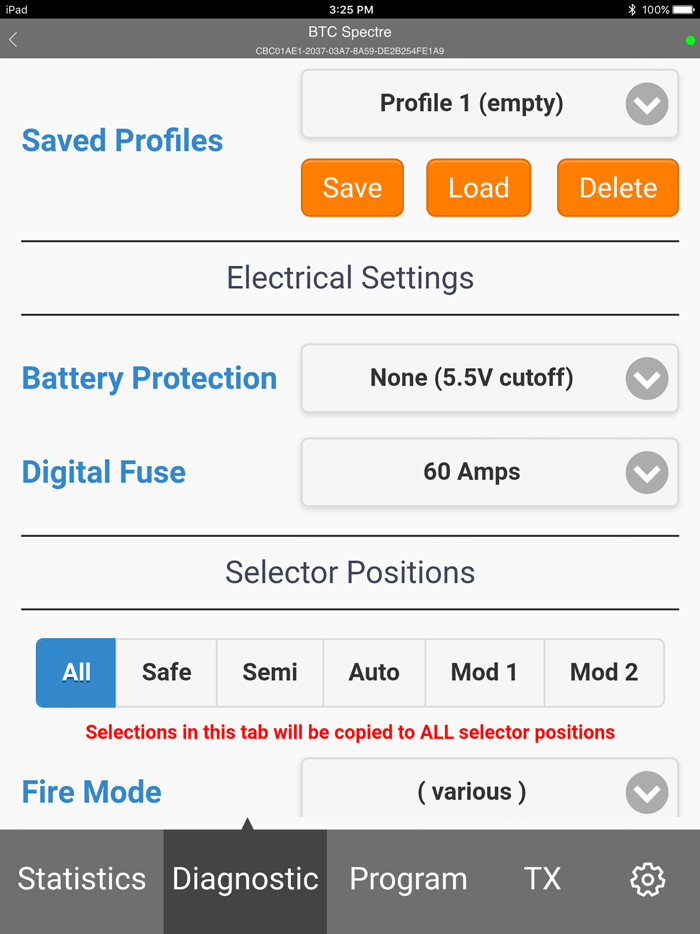Choose the Mod 1 selector position
The image size is (700, 934).
point(484,673)
